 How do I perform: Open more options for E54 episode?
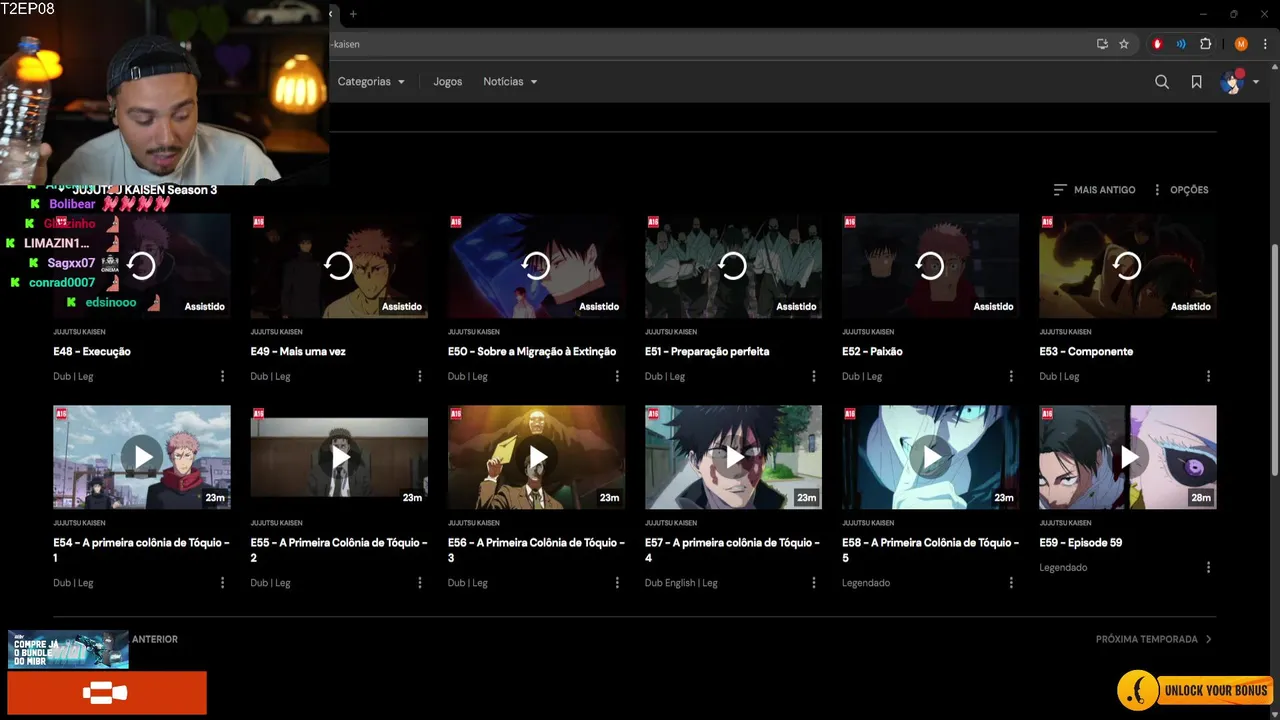[x=222, y=582]
